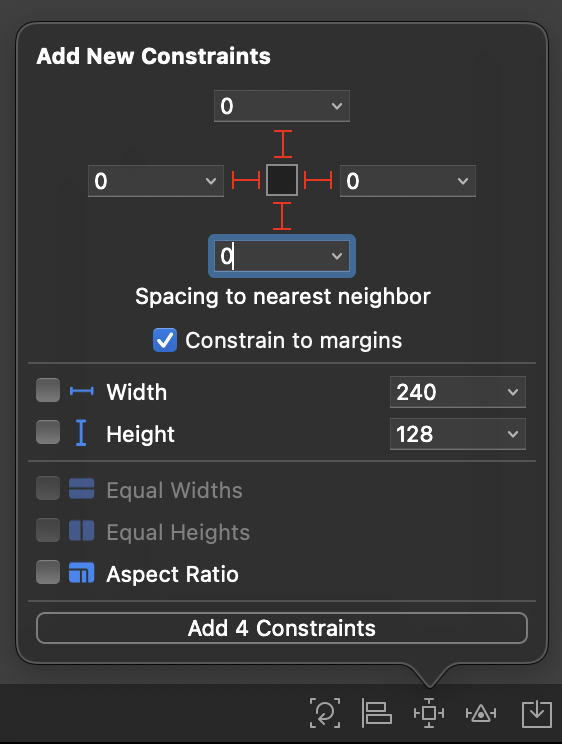Toggle the bottom spacing red strut

coord(282,216)
